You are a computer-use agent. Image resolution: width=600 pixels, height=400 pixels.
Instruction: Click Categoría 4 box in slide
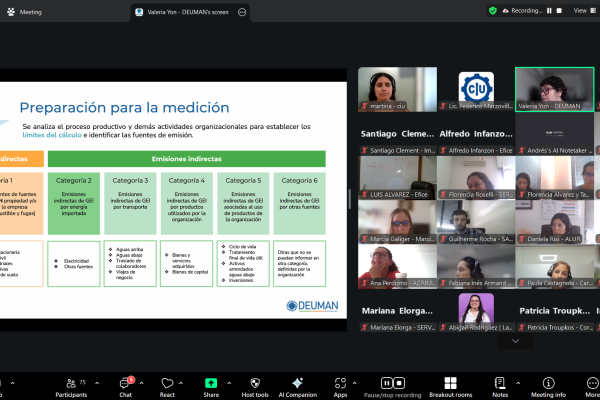[x=187, y=203]
